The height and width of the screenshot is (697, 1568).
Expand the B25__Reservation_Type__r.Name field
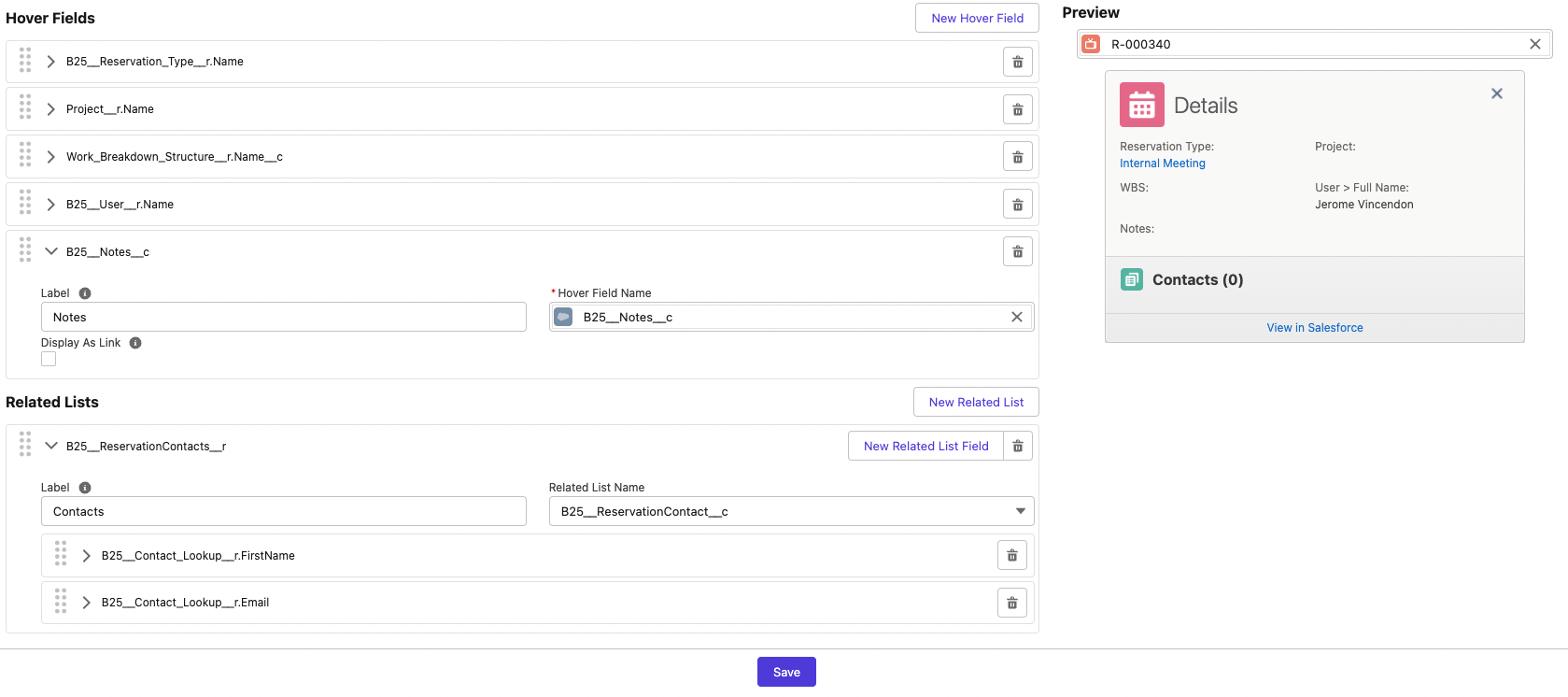click(51, 62)
